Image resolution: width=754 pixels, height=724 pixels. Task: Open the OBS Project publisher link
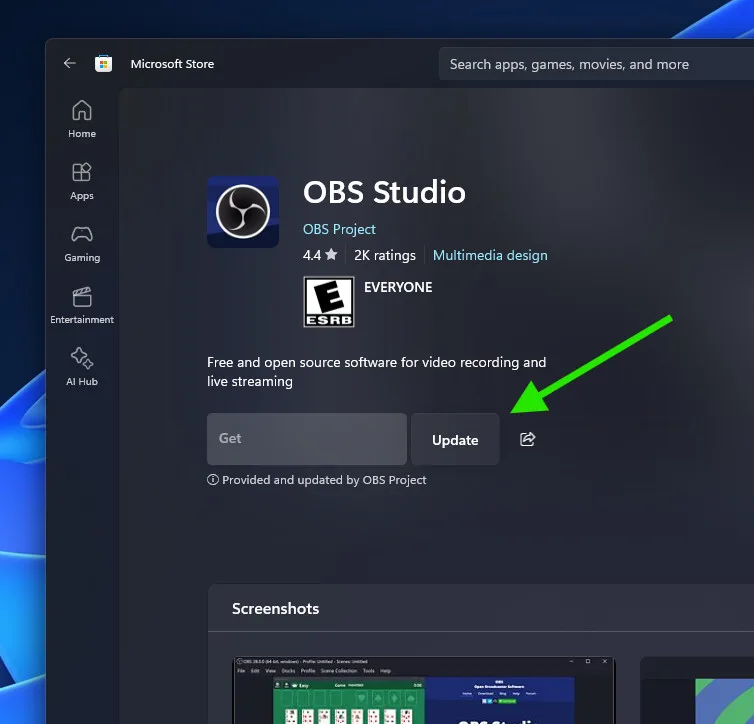pos(339,229)
